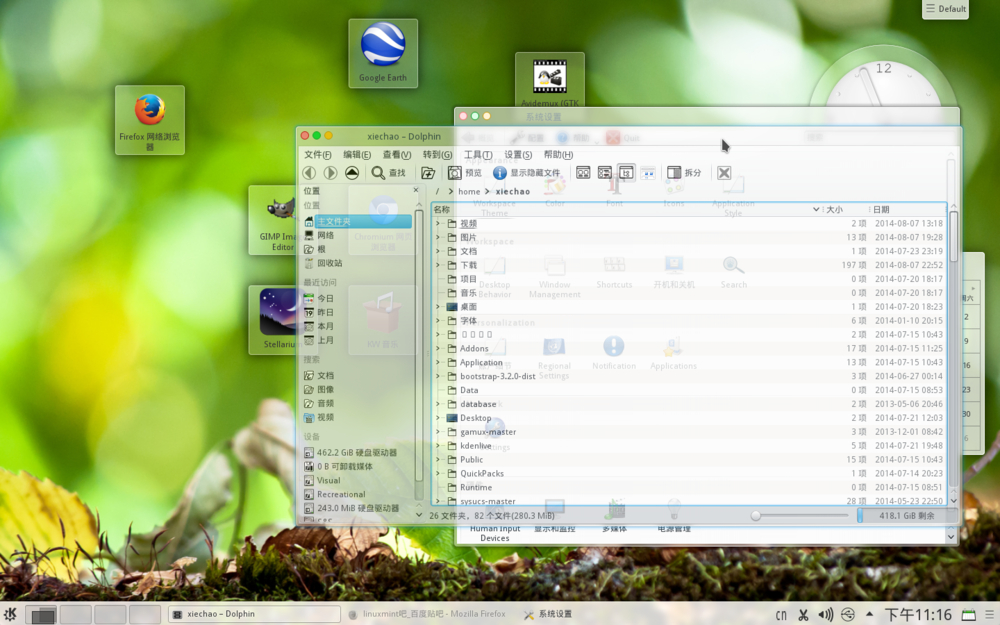Open 设置(S) menu

(x=518, y=154)
